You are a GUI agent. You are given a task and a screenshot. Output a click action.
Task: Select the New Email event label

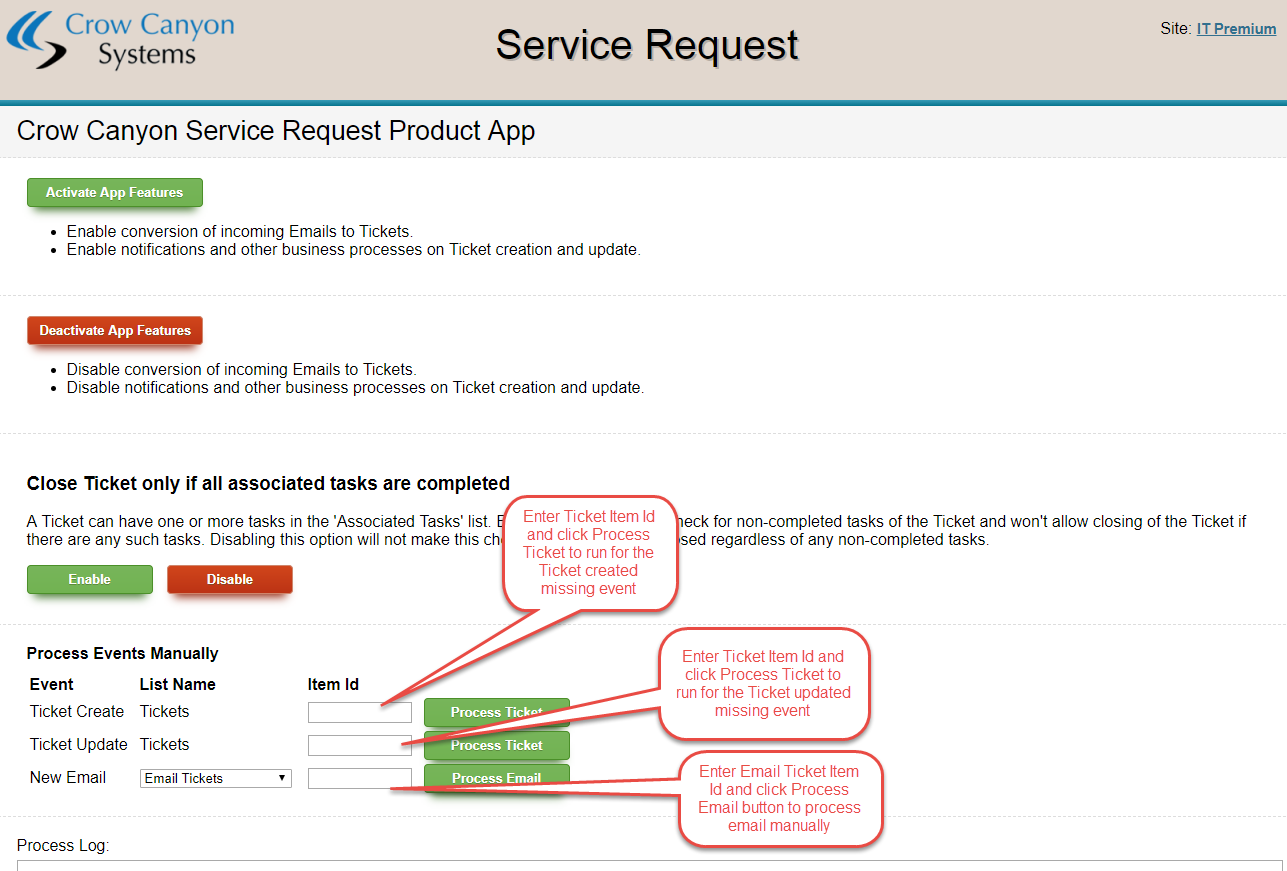[68, 778]
